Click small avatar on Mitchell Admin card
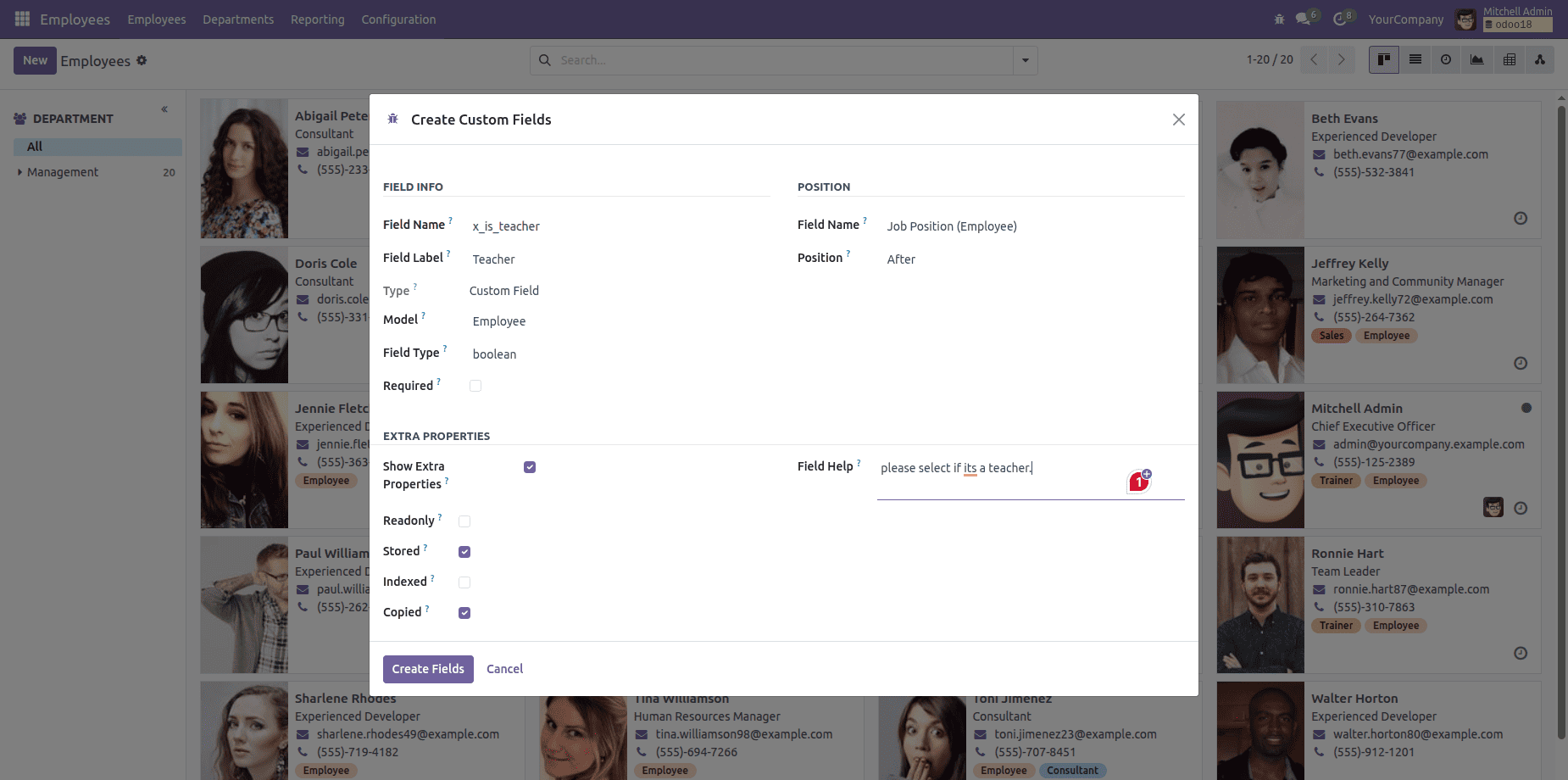Screen dimensions: 1568x780 [x=1493, y=507]
